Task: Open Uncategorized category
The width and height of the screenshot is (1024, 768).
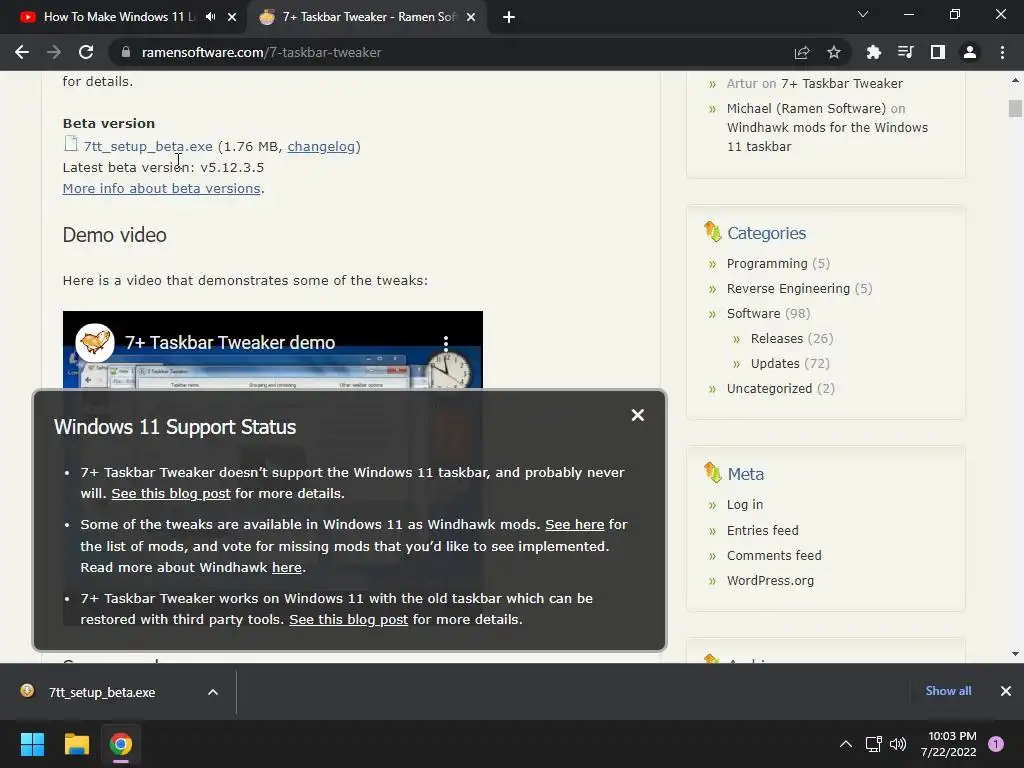Action: tap(769, 389)
